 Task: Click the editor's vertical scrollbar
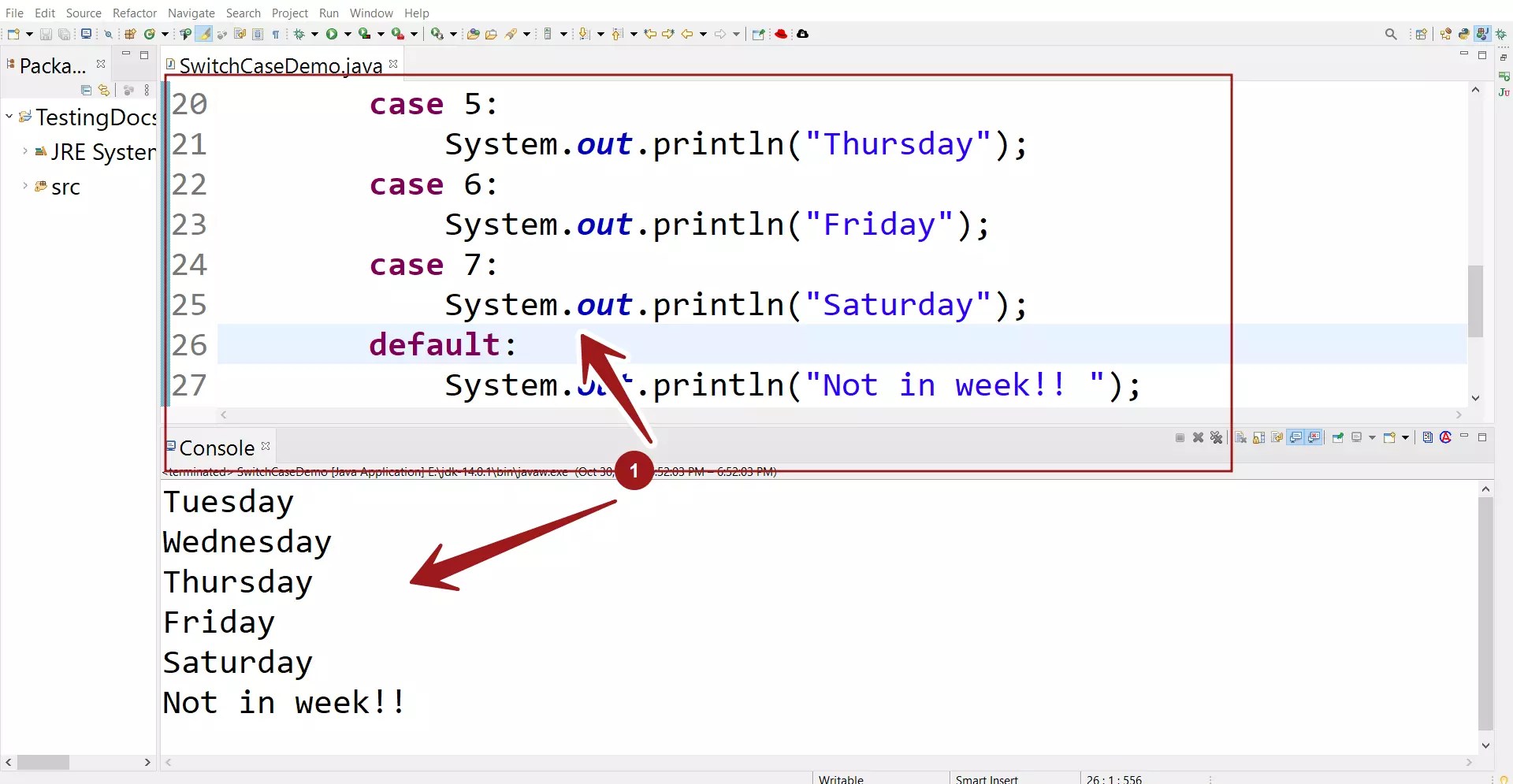tap(1476, 299)
